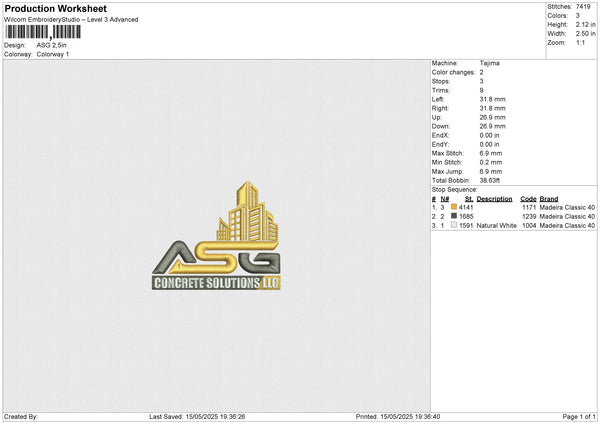Click the dark gray thread swatch 1685
Screen dimensions: 600x424
click(454, 216)
